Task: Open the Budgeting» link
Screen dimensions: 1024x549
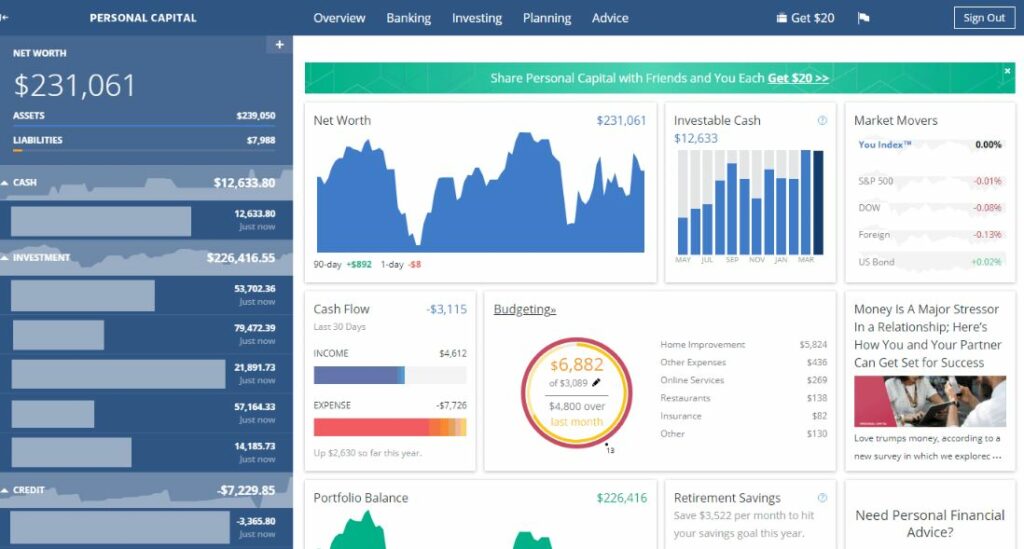Action: tap(524, 309)
